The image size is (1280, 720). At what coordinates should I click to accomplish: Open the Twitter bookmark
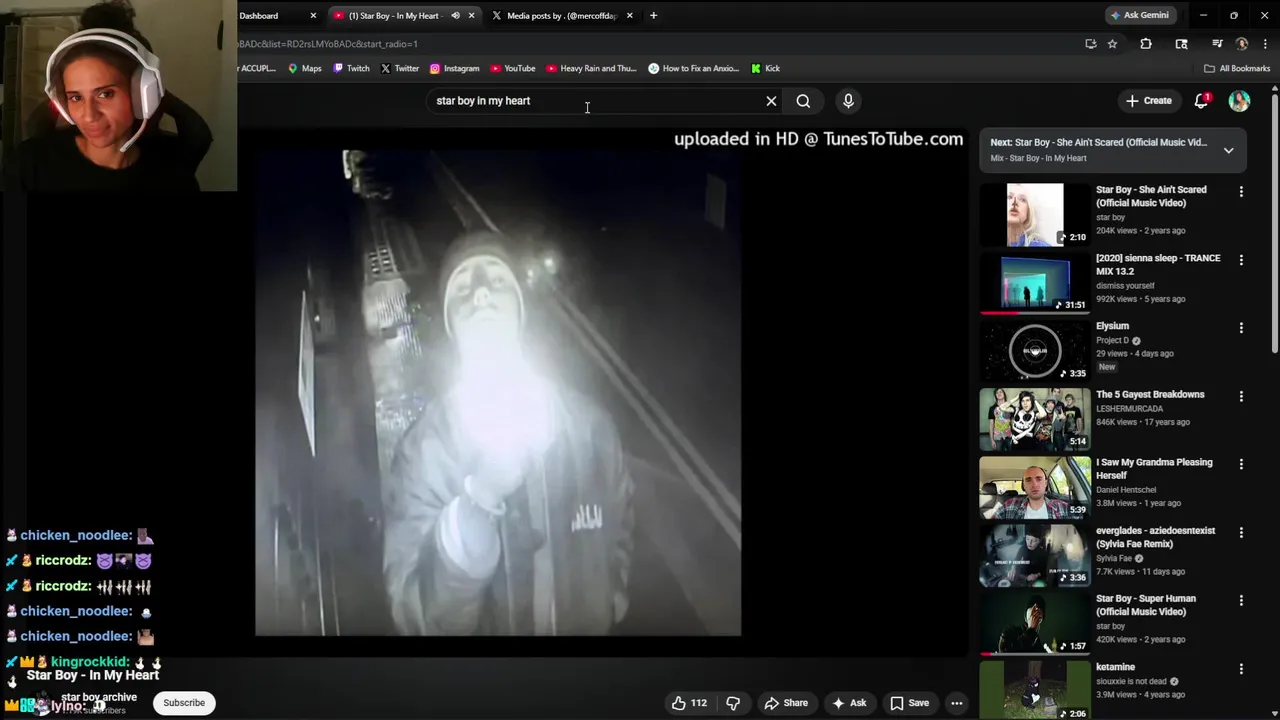[399, 68]
